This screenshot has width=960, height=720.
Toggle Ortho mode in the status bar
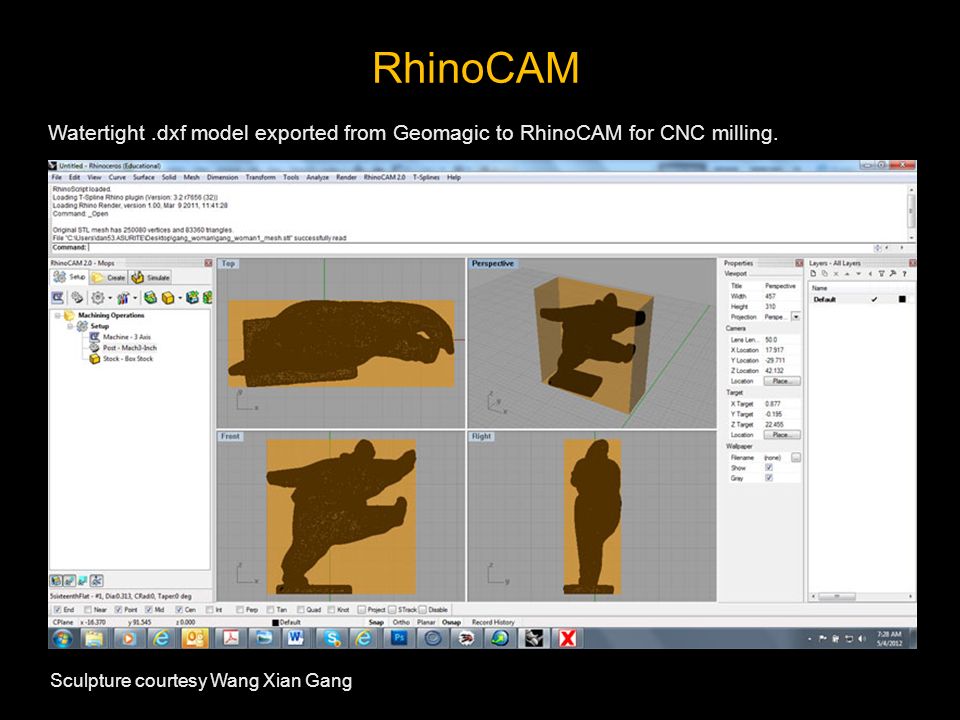401,622
